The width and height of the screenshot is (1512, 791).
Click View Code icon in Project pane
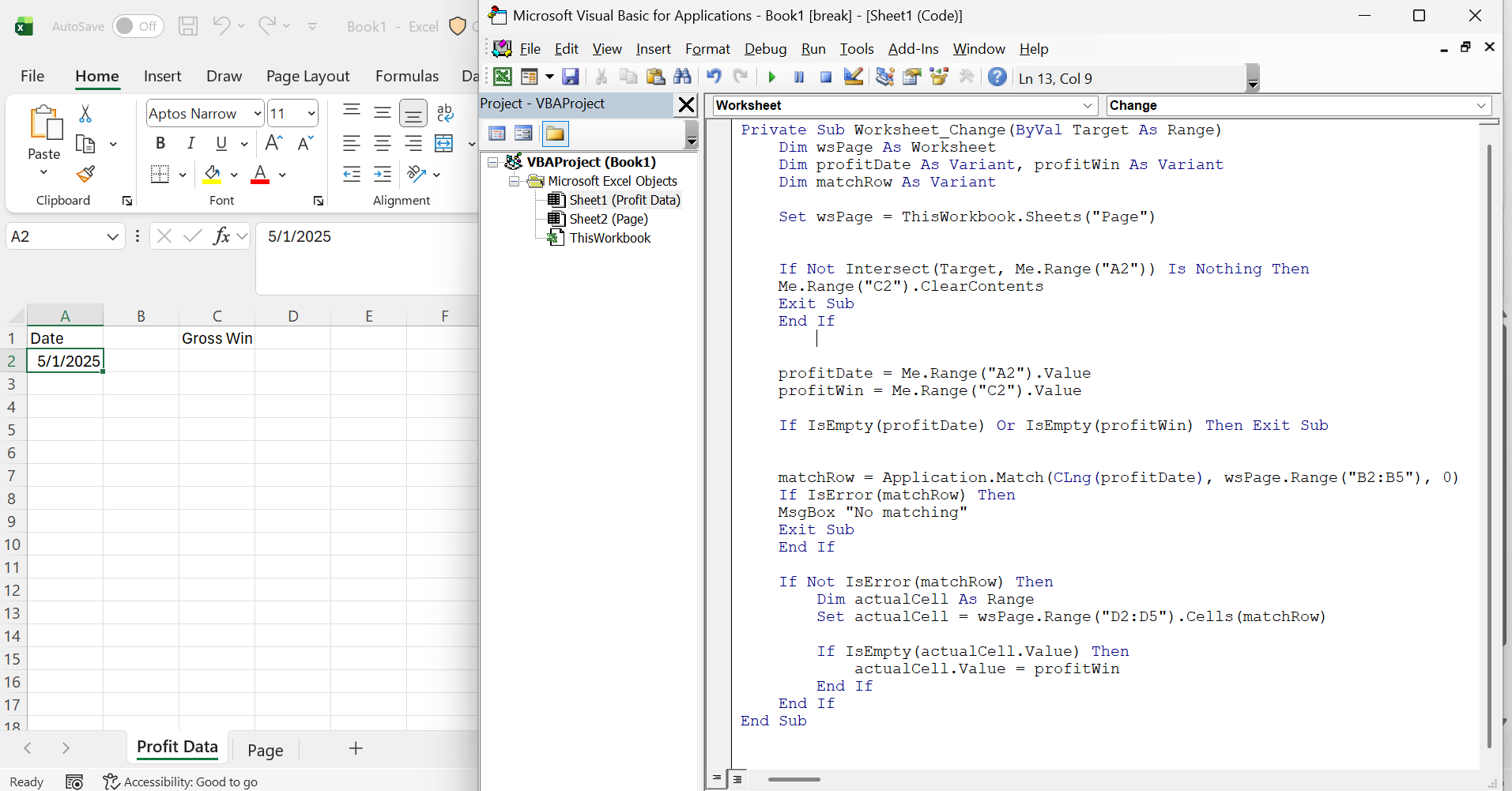point(497,134)
